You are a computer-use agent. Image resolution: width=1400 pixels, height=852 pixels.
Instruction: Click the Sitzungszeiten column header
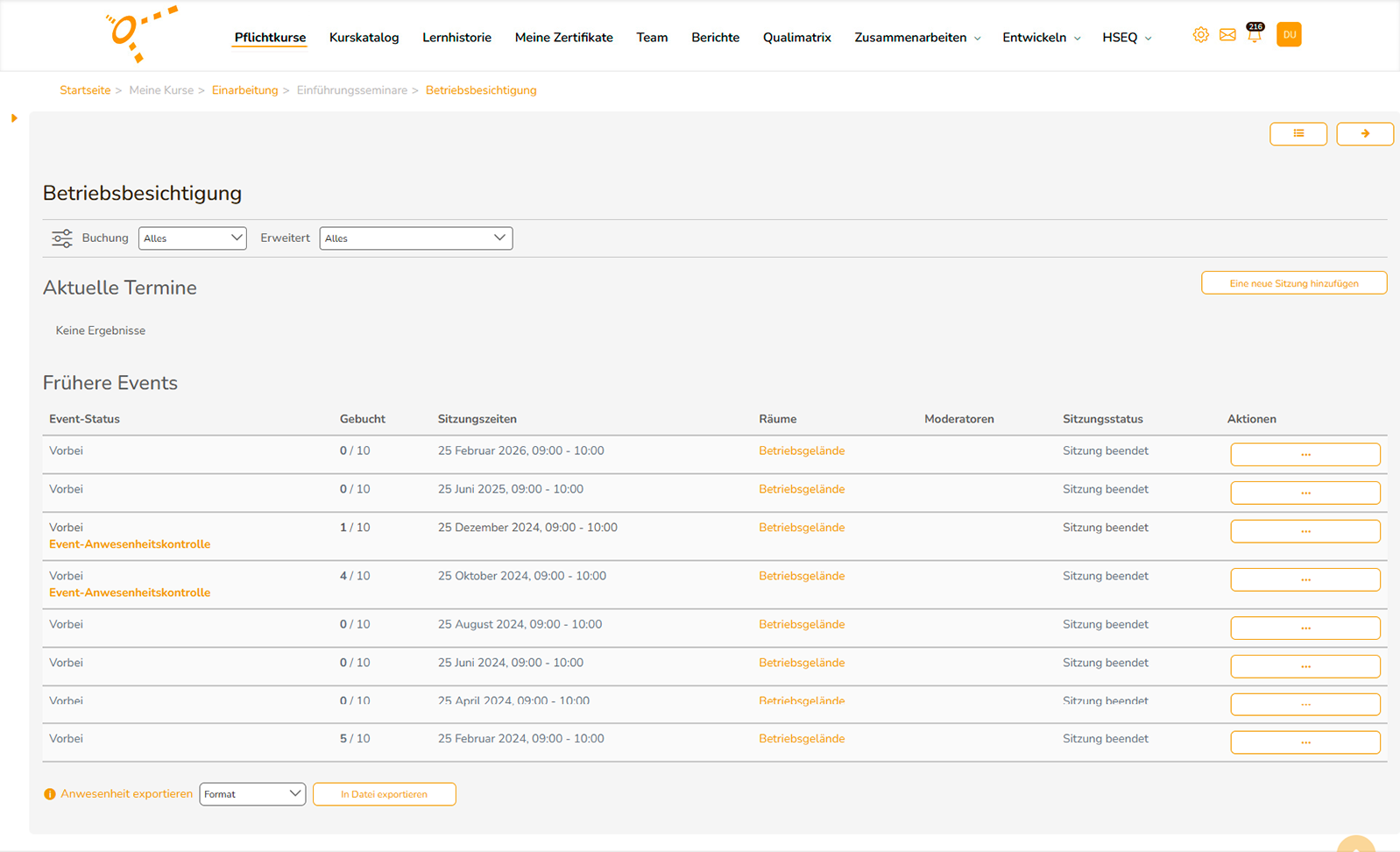click(477, 419)
